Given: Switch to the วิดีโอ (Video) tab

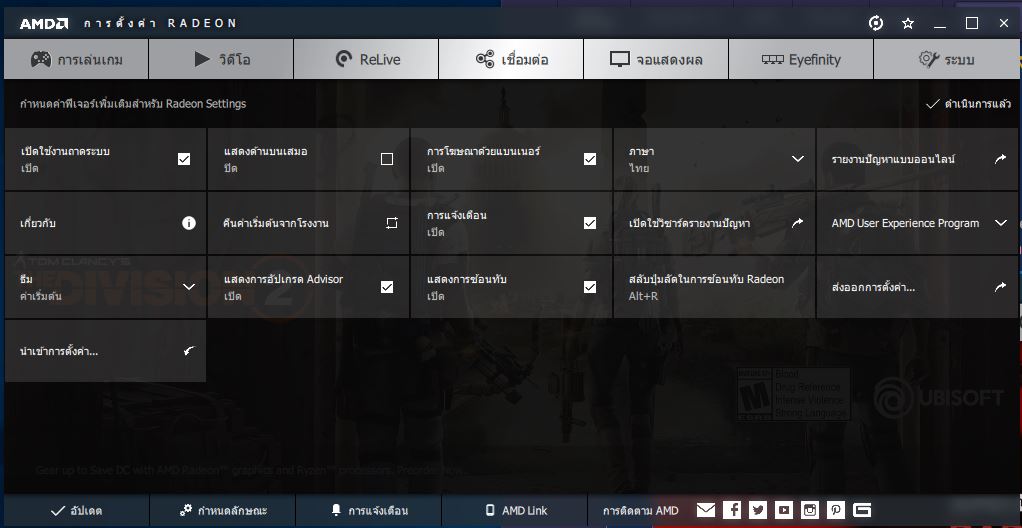Looking at the screenshot, I should 221,59.
